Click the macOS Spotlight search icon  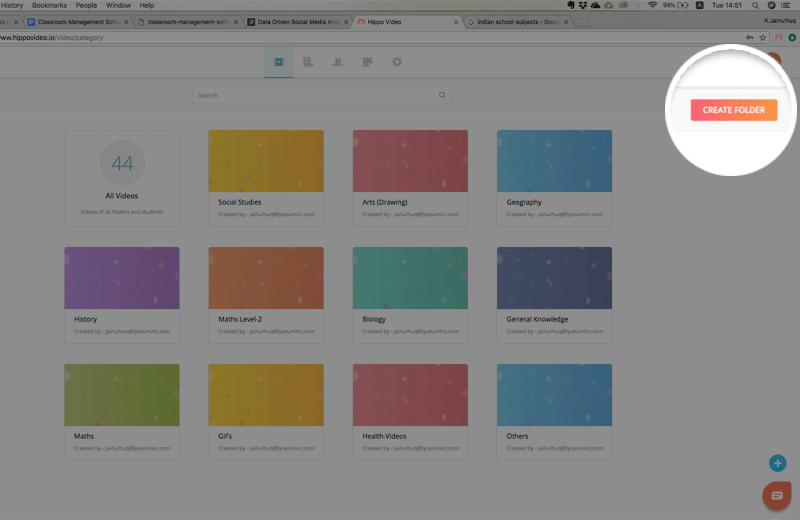(x=755, y=5)
